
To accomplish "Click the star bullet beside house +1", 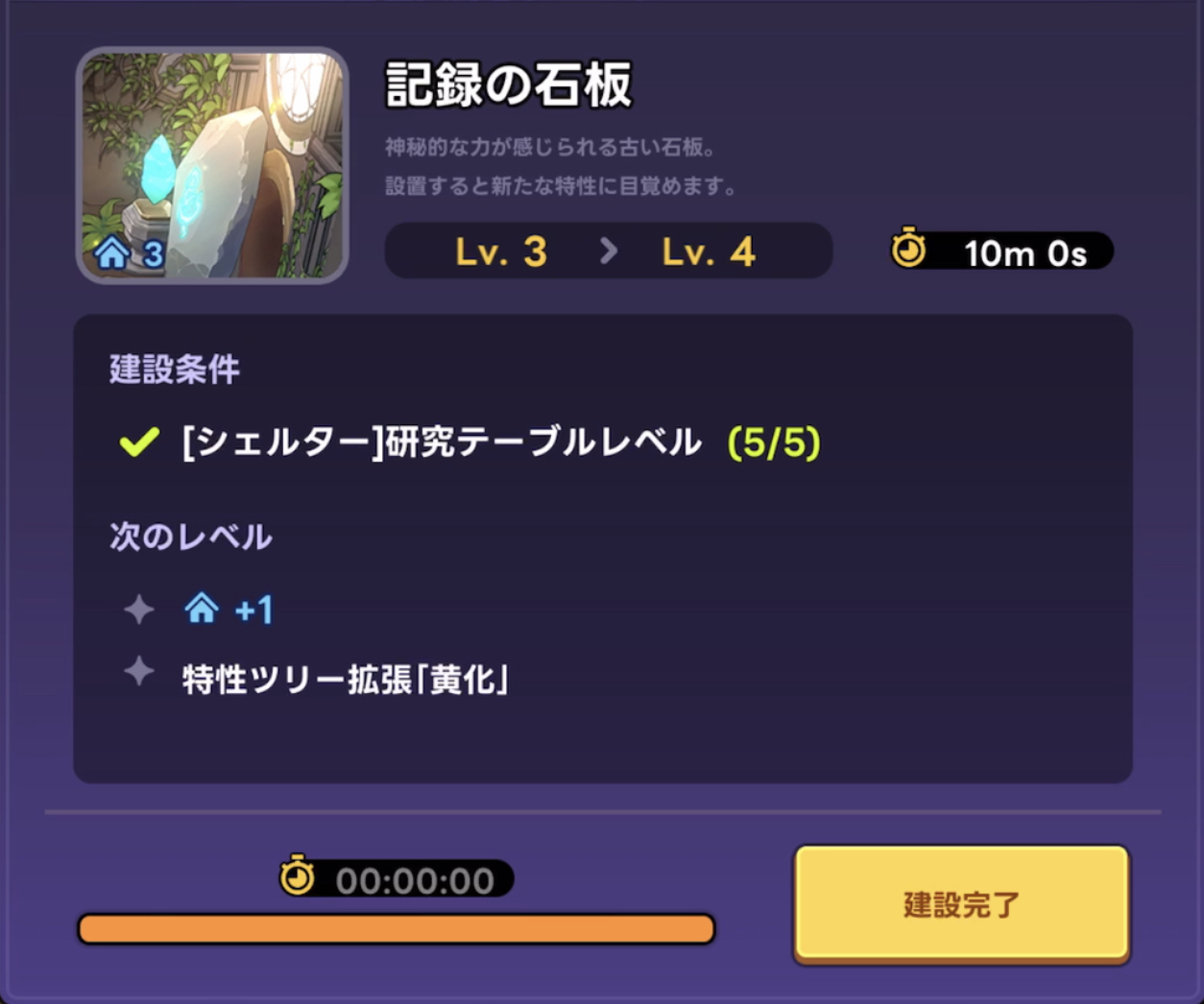I will pos(139,609).
